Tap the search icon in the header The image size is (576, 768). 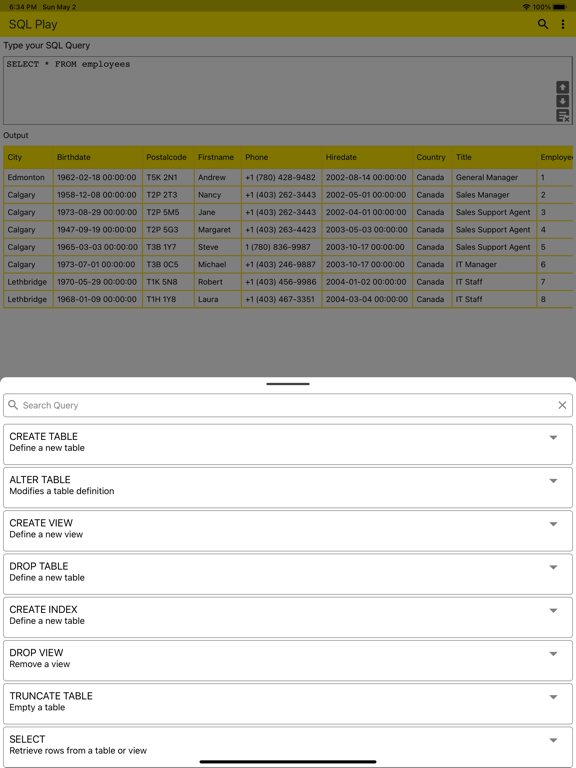[543, 24]
